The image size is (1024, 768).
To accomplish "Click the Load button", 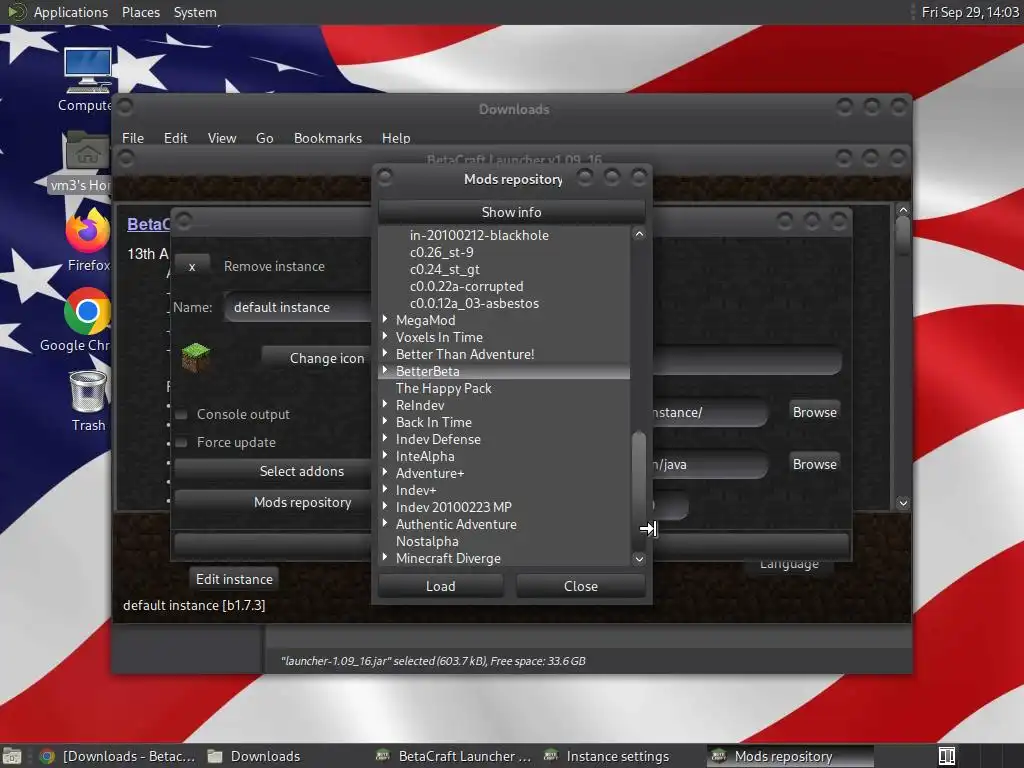I will [441, 586].
